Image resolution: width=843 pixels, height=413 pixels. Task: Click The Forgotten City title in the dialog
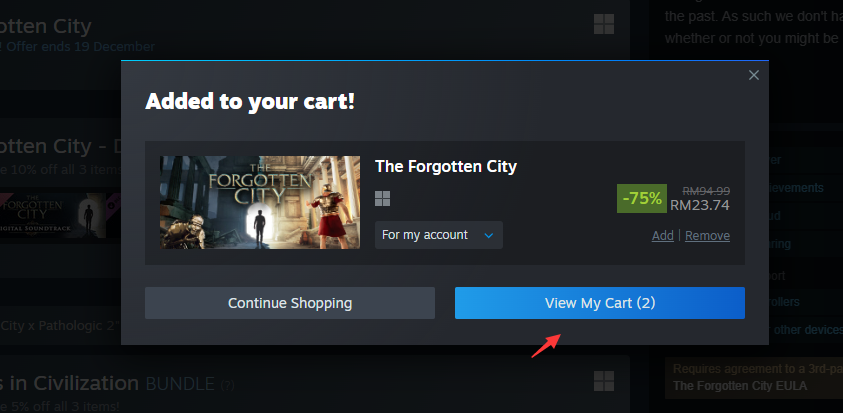tap(445, 166)
